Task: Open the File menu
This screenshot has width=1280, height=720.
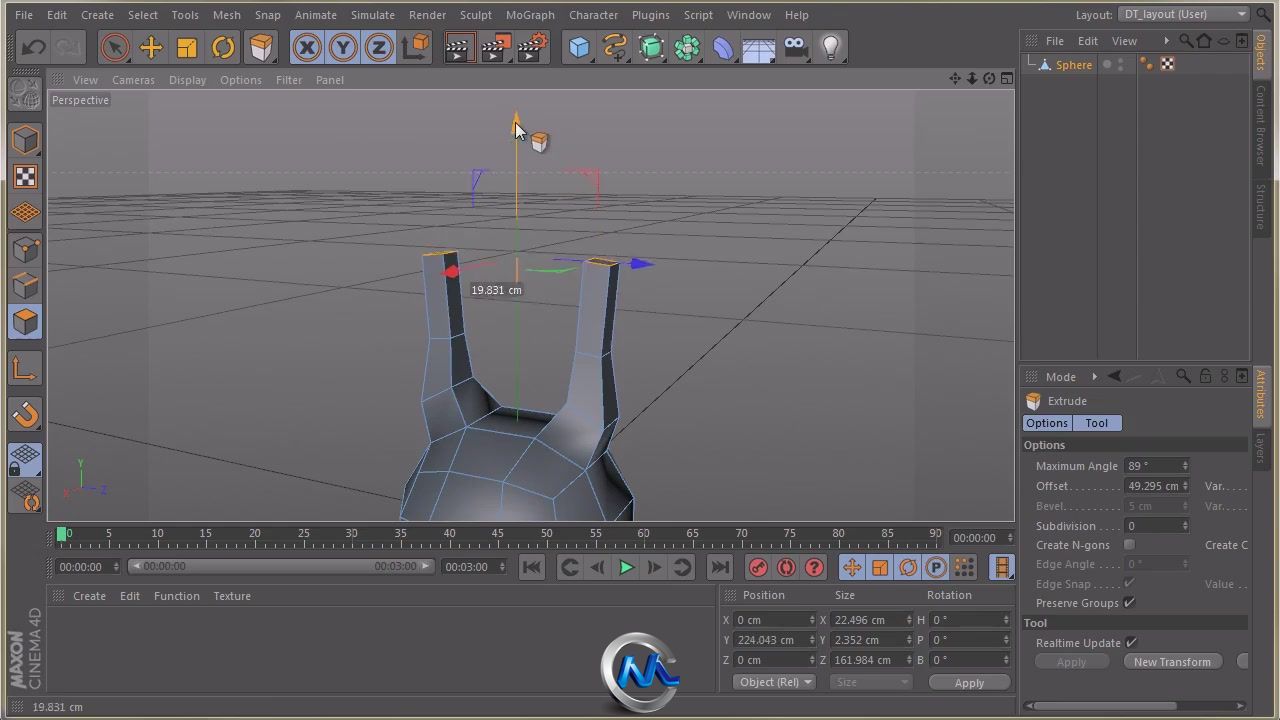Action: coord(23,15)
